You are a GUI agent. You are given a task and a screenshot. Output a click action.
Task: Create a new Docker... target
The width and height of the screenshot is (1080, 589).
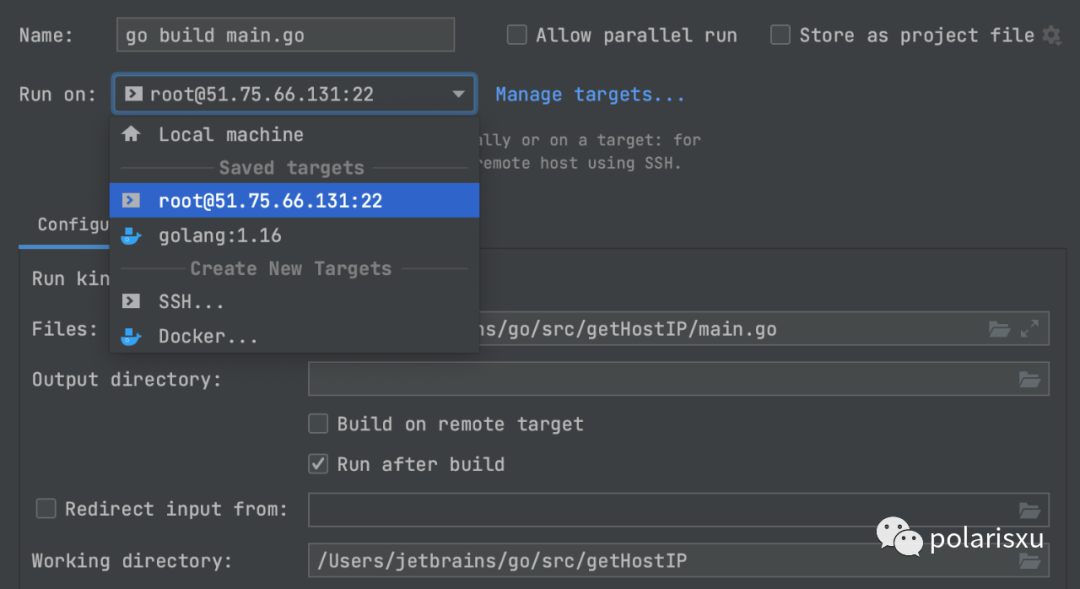208,336
